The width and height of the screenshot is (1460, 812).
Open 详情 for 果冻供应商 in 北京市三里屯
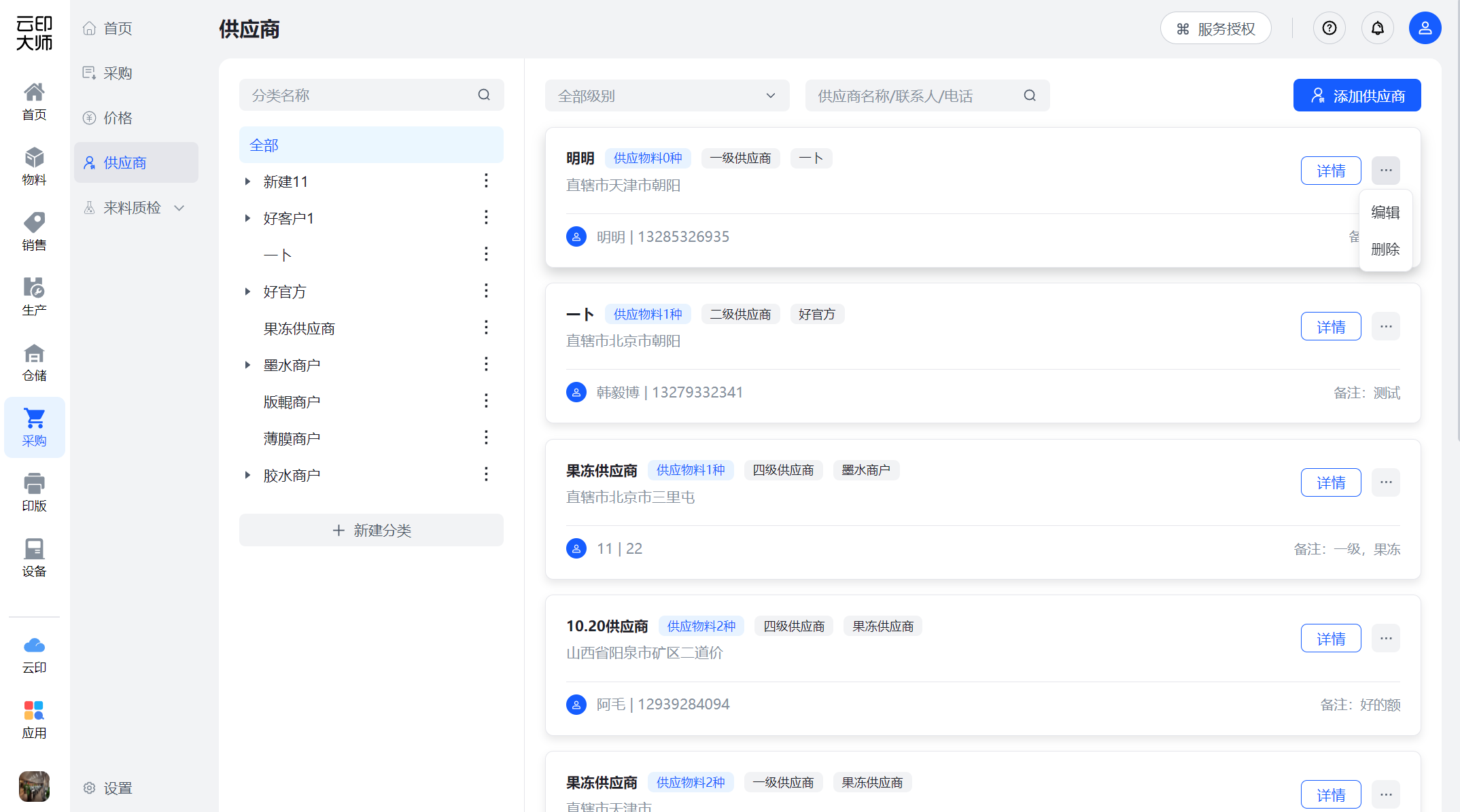pos(1331,482)
